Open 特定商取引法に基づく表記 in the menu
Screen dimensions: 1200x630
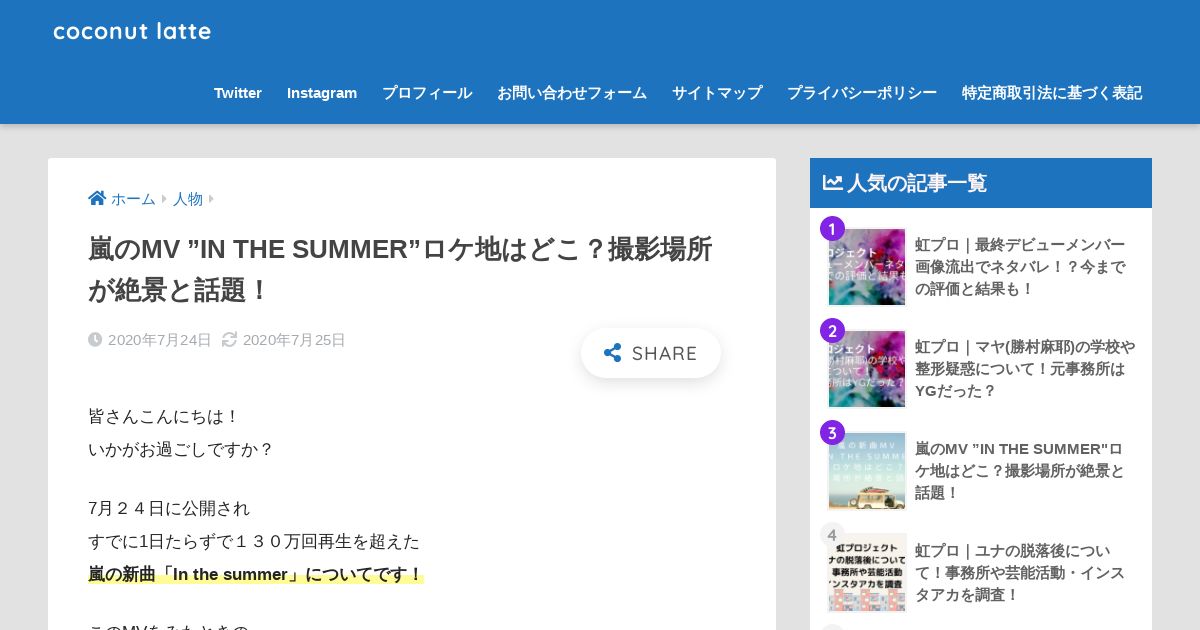pyautogui.click(x=1052, y=93)
